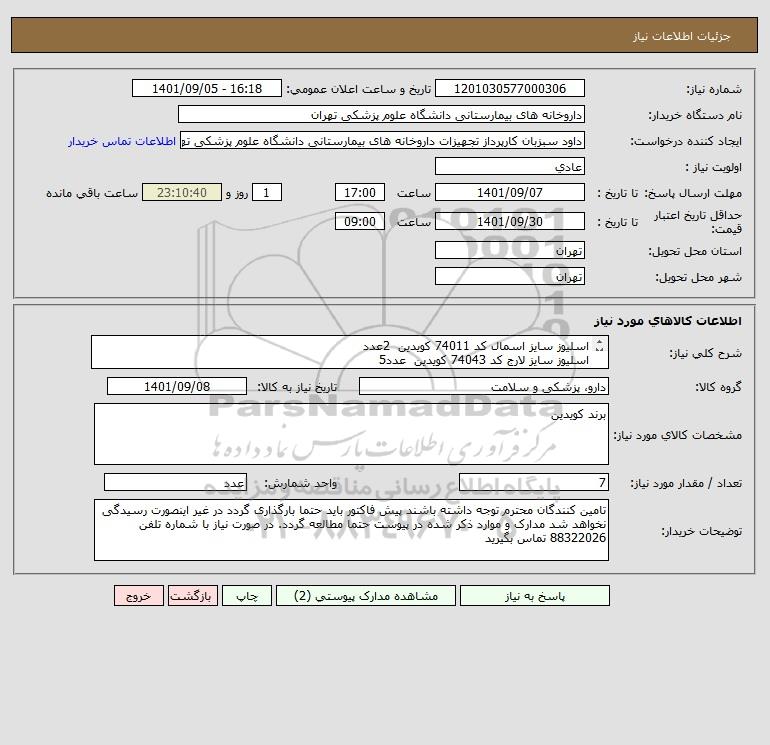770x745 pixels.
Task: Click the خروج exit button
Action: click(x=138, y=596)
